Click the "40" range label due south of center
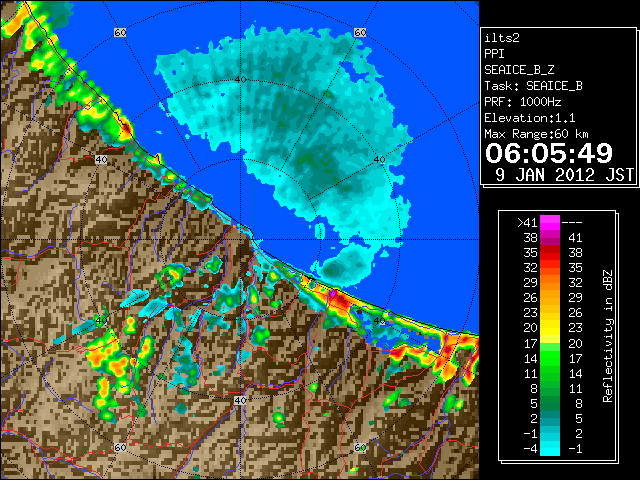640x480 pixels. [x=240, y=400]
